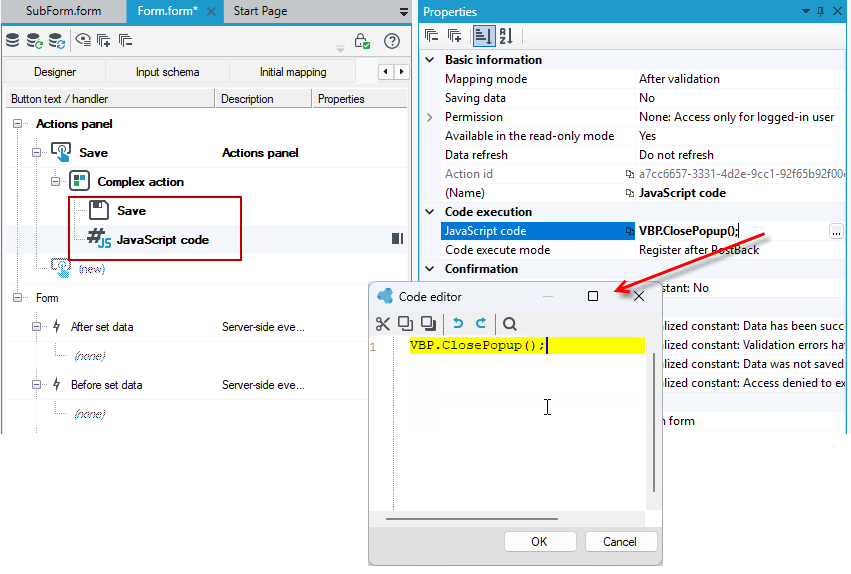Screen dimensions: 851x574
Task: Click the vertical scrollbar in Code editor
Action: pyautogui.click(x=653, y=422)
